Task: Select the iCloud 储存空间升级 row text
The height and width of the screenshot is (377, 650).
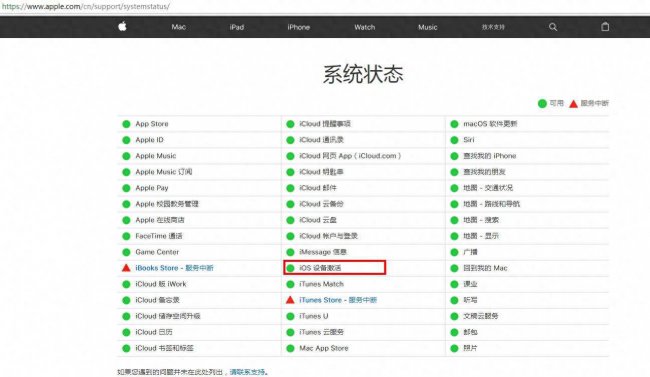Action: pos(168,316)
